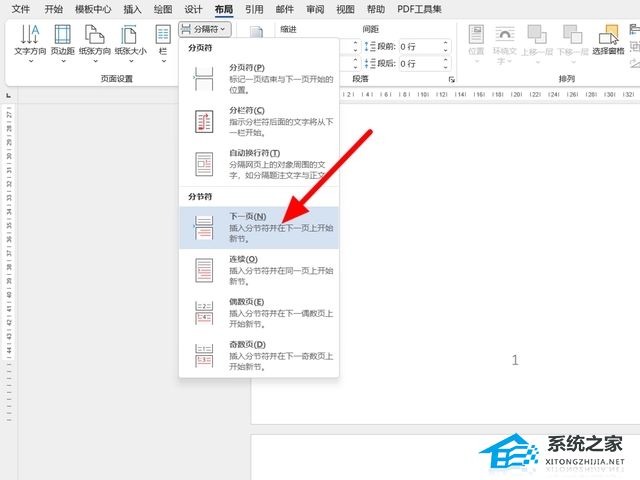Screen dimensions: 640x480
Task: Choose 分页符(P) page break option
Action: point(259,78)
